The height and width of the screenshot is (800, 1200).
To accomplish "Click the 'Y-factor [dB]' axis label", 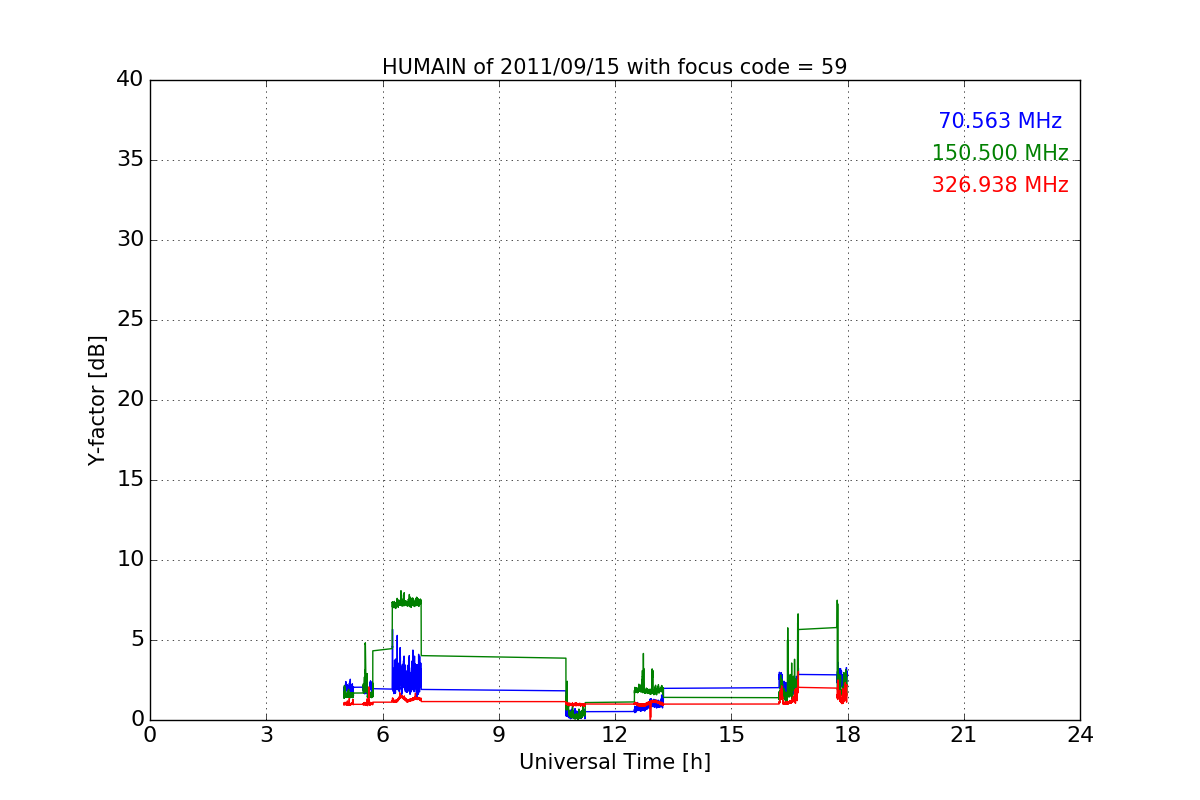I will 97,400.
